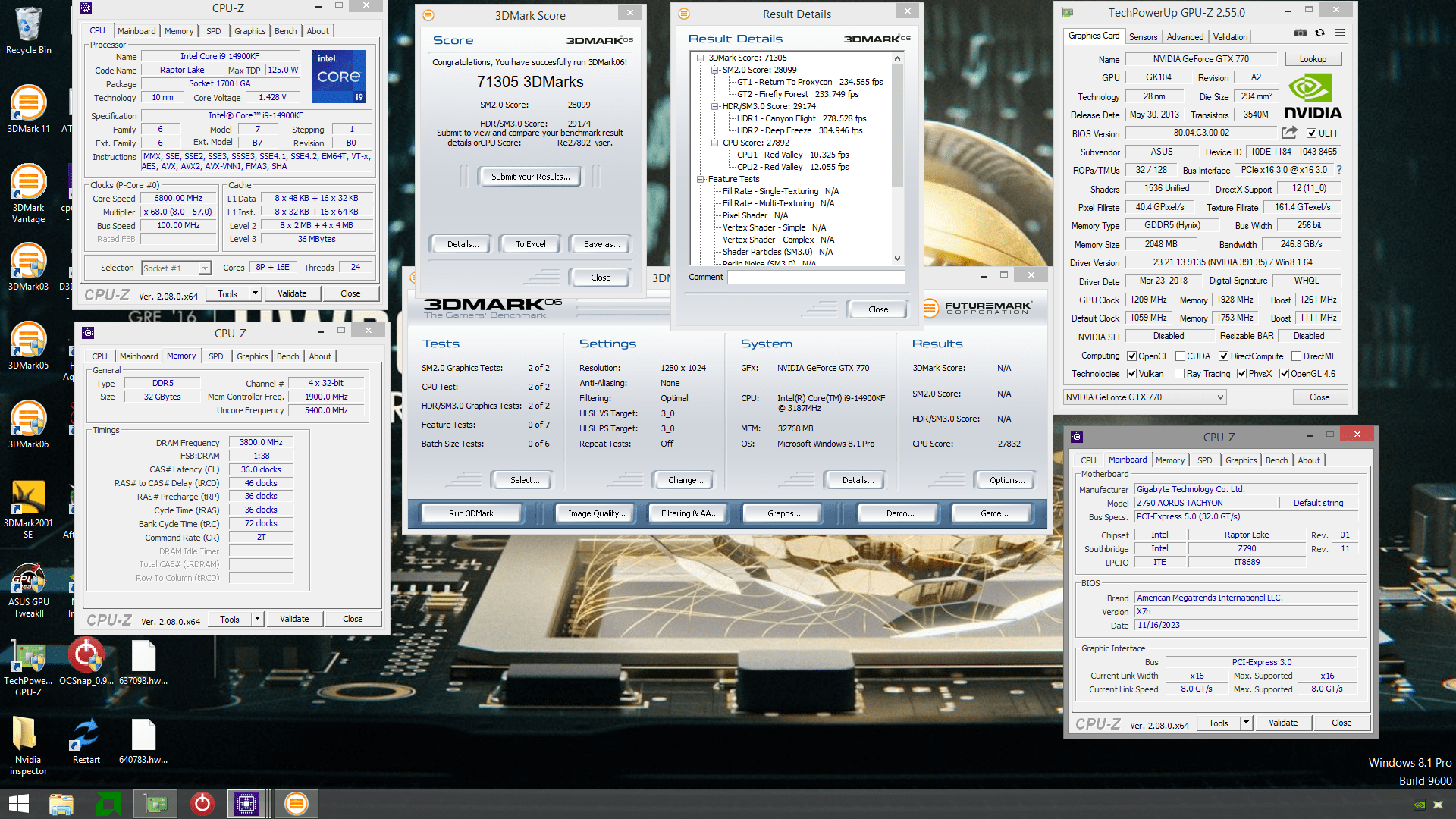Open the NVIDIA GeForce GTX 770 dropdown

click(1145, 397)
